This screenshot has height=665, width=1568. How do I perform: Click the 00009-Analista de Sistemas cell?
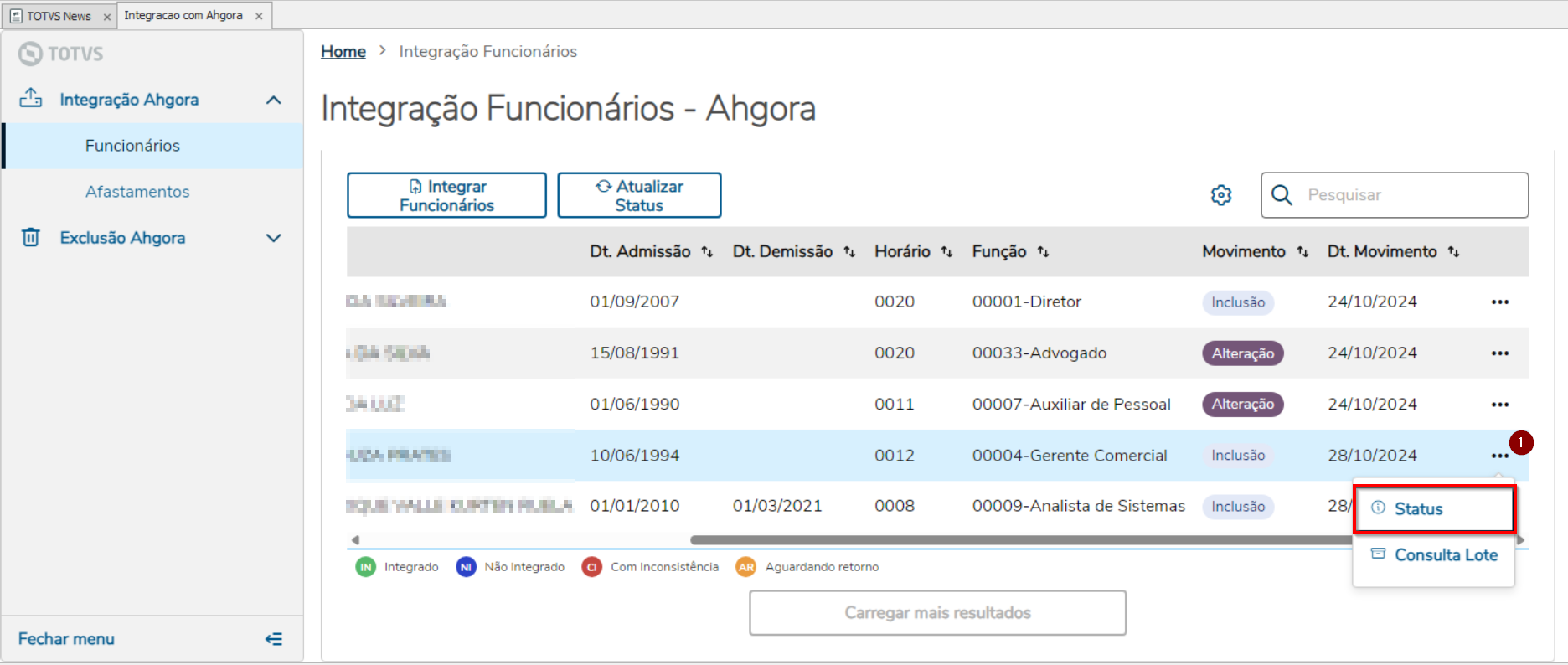click(1079, 506)
